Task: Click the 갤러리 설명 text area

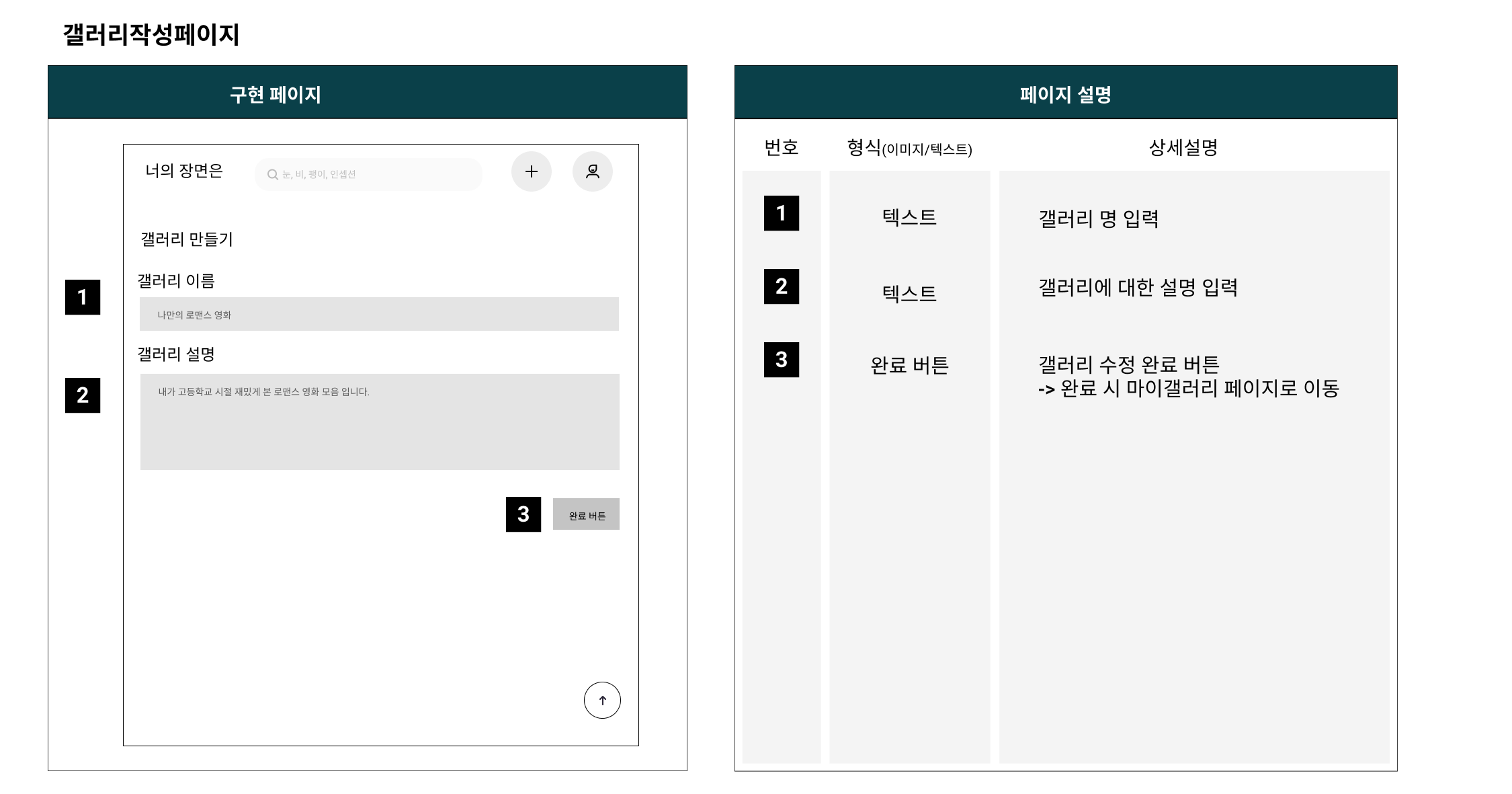Action: pos(378,422)
